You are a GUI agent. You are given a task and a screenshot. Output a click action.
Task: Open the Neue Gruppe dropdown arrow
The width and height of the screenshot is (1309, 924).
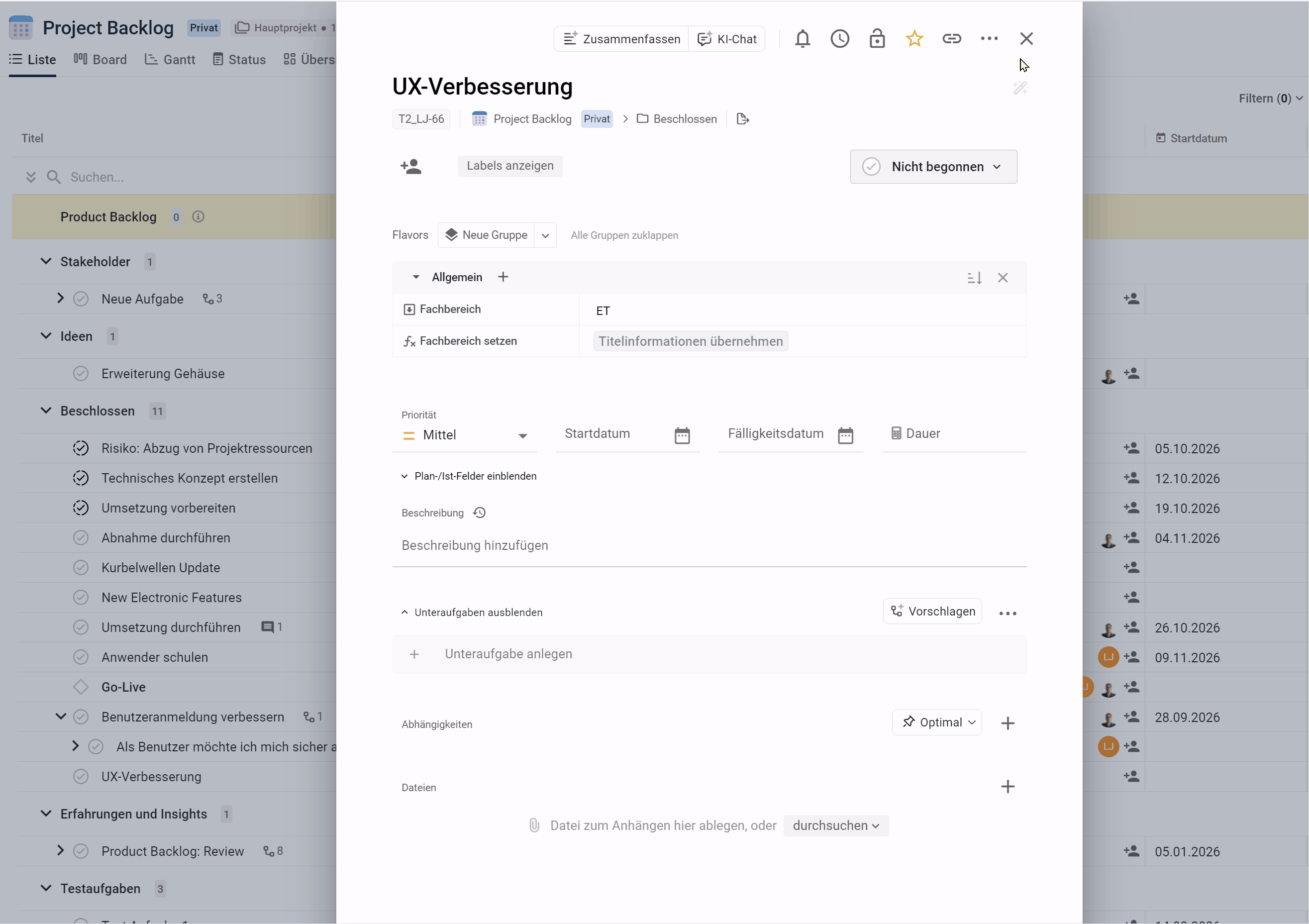click(545, 235)
